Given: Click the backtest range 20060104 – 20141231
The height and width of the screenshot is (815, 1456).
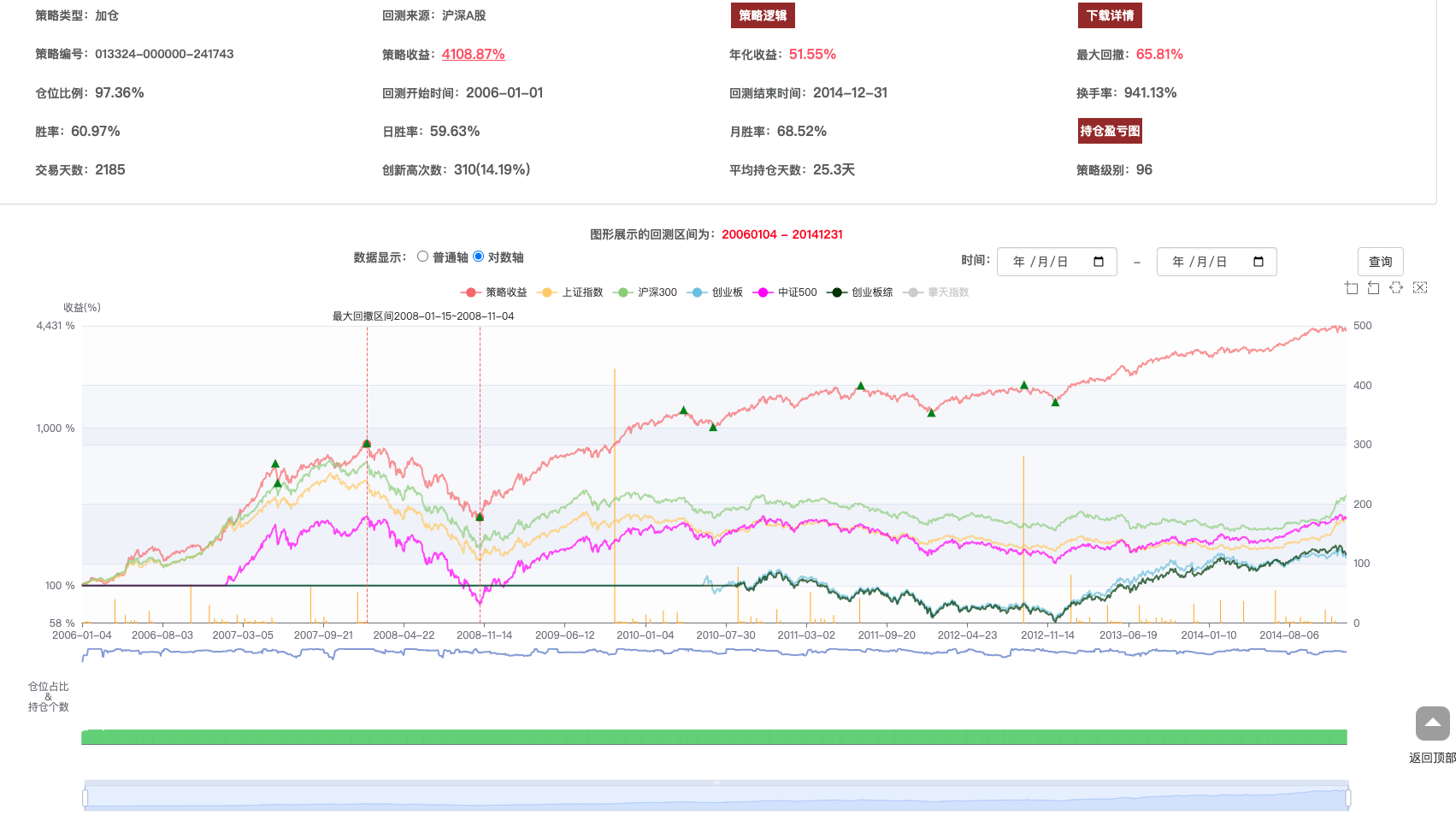Looking at the screenshot, I should coord(782,234).
